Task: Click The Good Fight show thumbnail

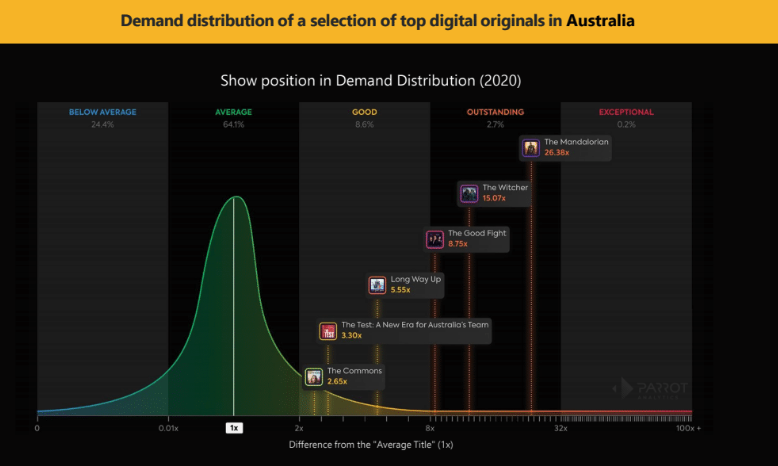Action: pos(435,239)
